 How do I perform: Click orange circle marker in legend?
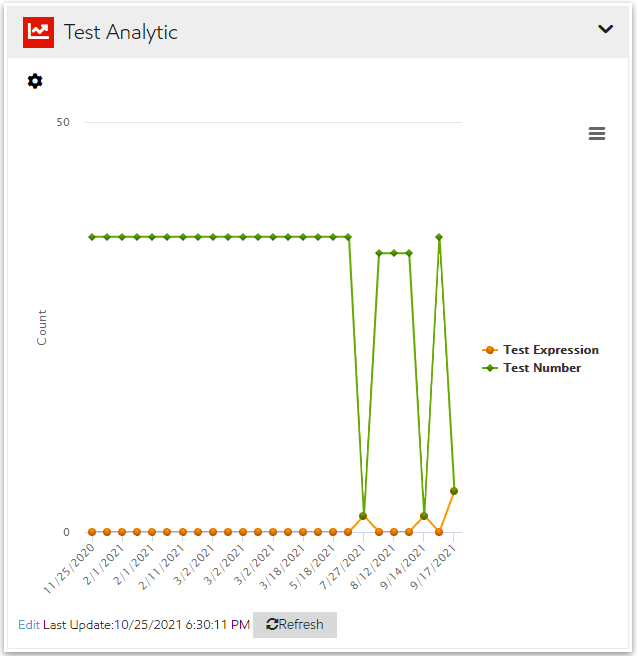(490, 350)
